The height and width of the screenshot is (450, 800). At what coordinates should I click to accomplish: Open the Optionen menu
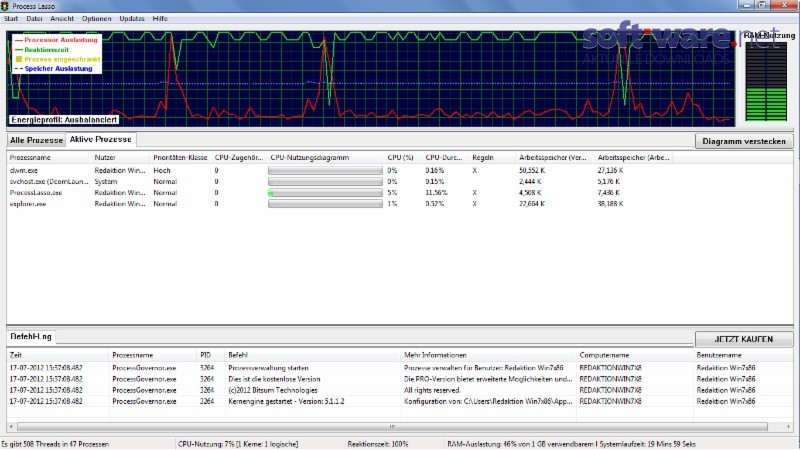[96, 18]
